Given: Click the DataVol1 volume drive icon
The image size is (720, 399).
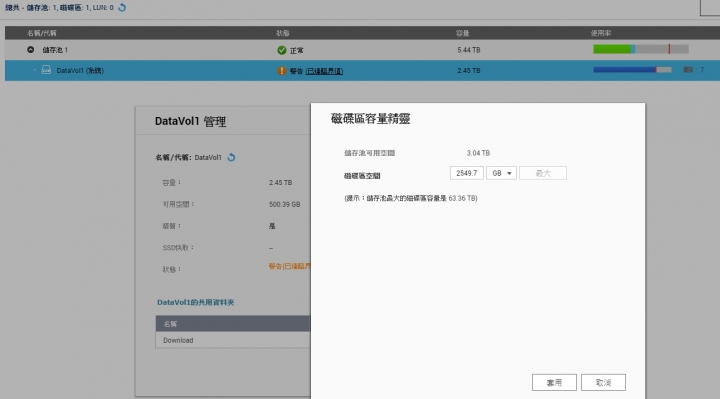Looking at the screenshot, I should pos(46,70).
